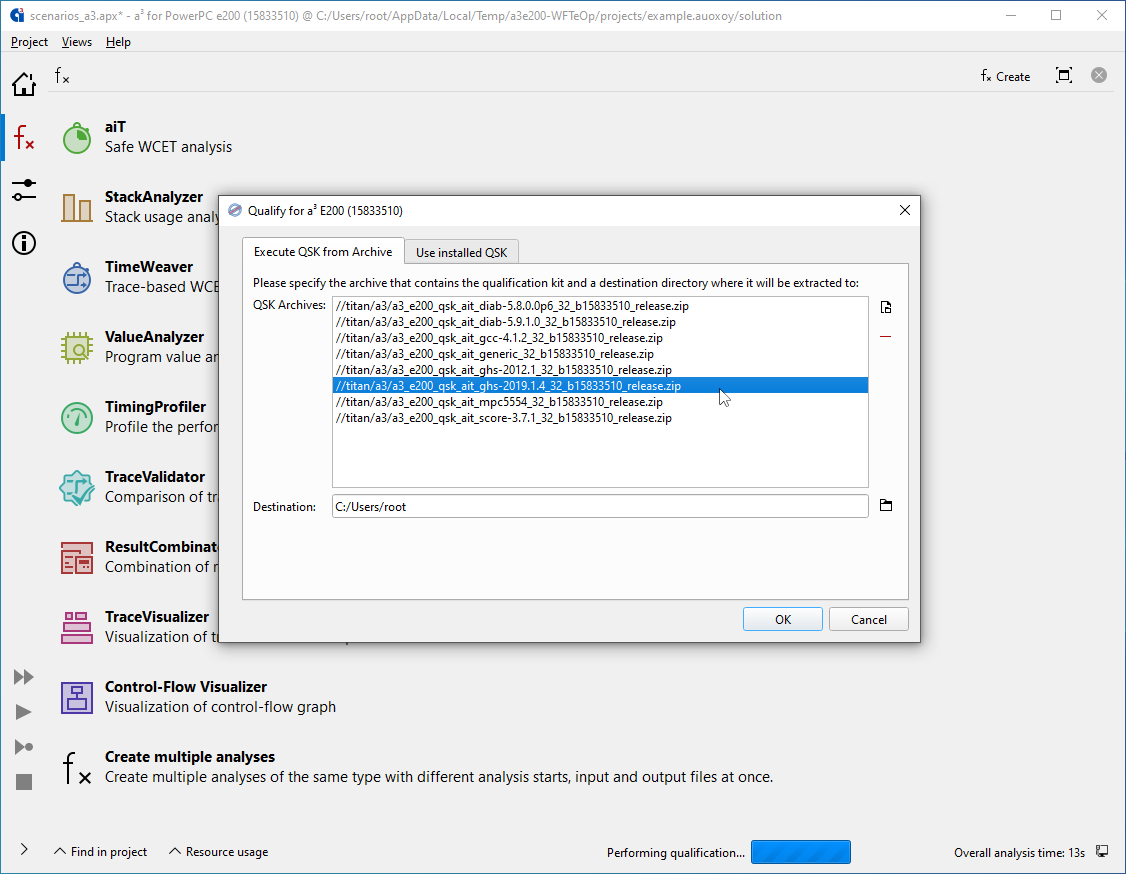The height and width of the screenshot is (874, 1126).
Task: Browse for destination folder icon
Action: pos(886,506)
